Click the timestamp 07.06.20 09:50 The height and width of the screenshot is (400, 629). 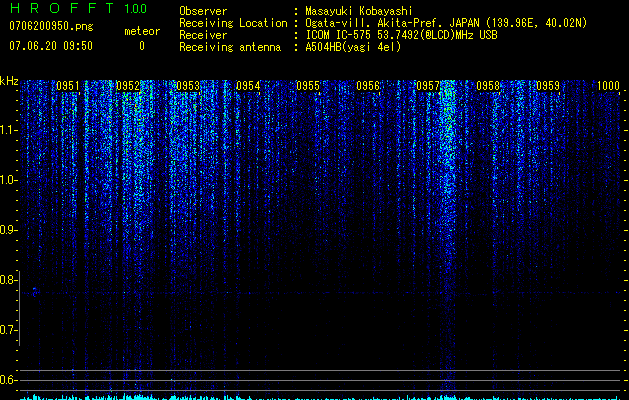coord(51,46)
